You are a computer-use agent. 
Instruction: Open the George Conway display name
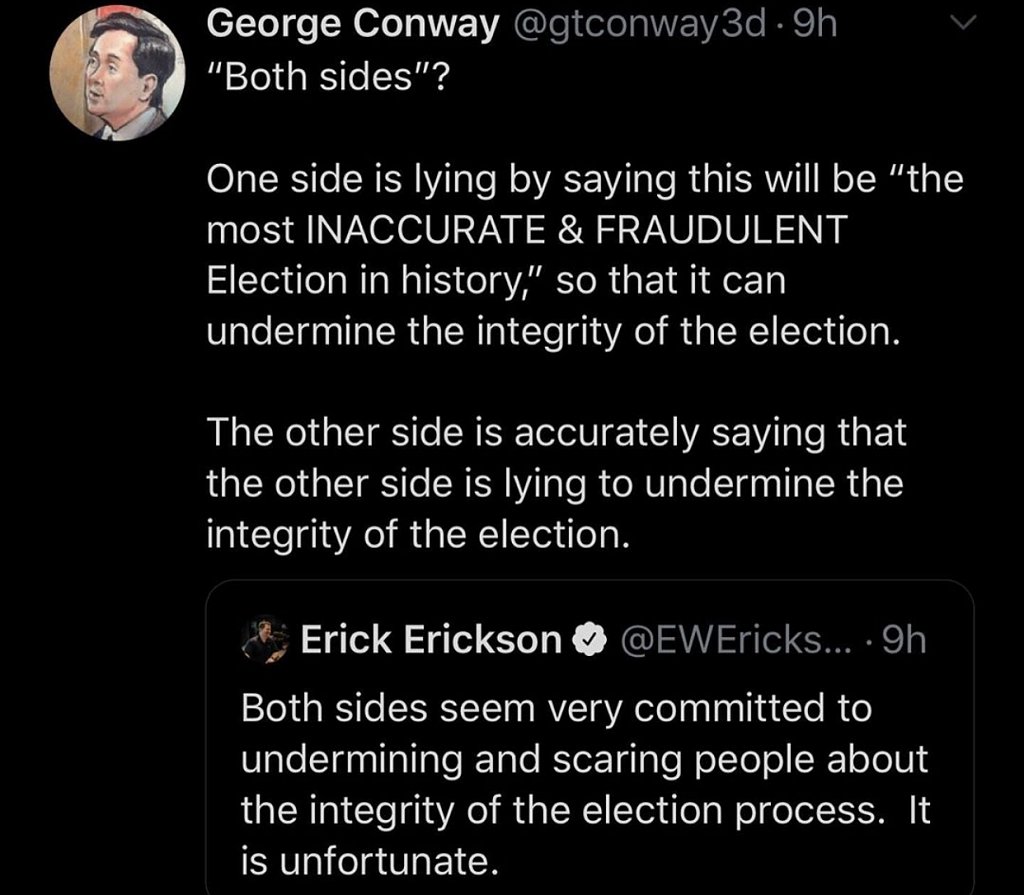coord(352,27)
